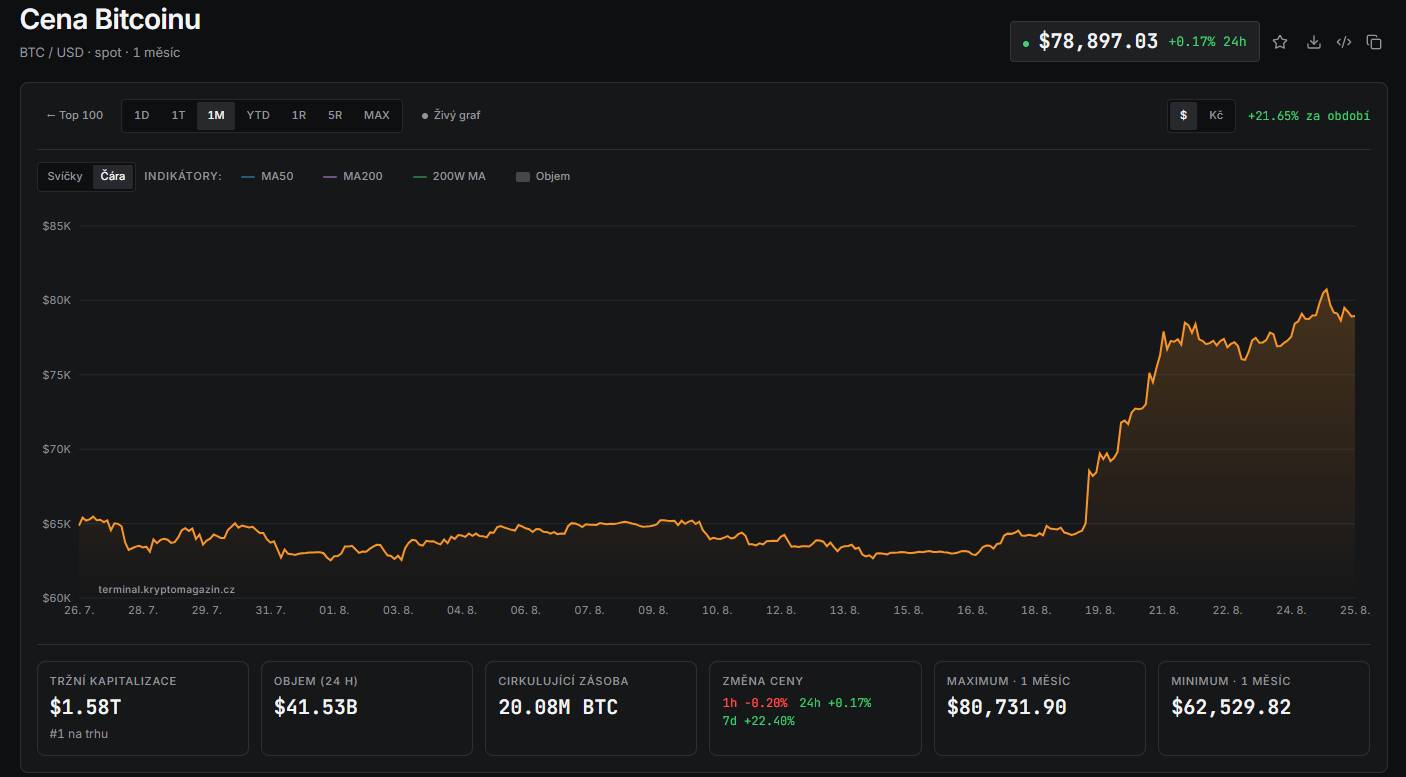
Task: Click the 1h -0.20% price change
Action: coord(755,703)
